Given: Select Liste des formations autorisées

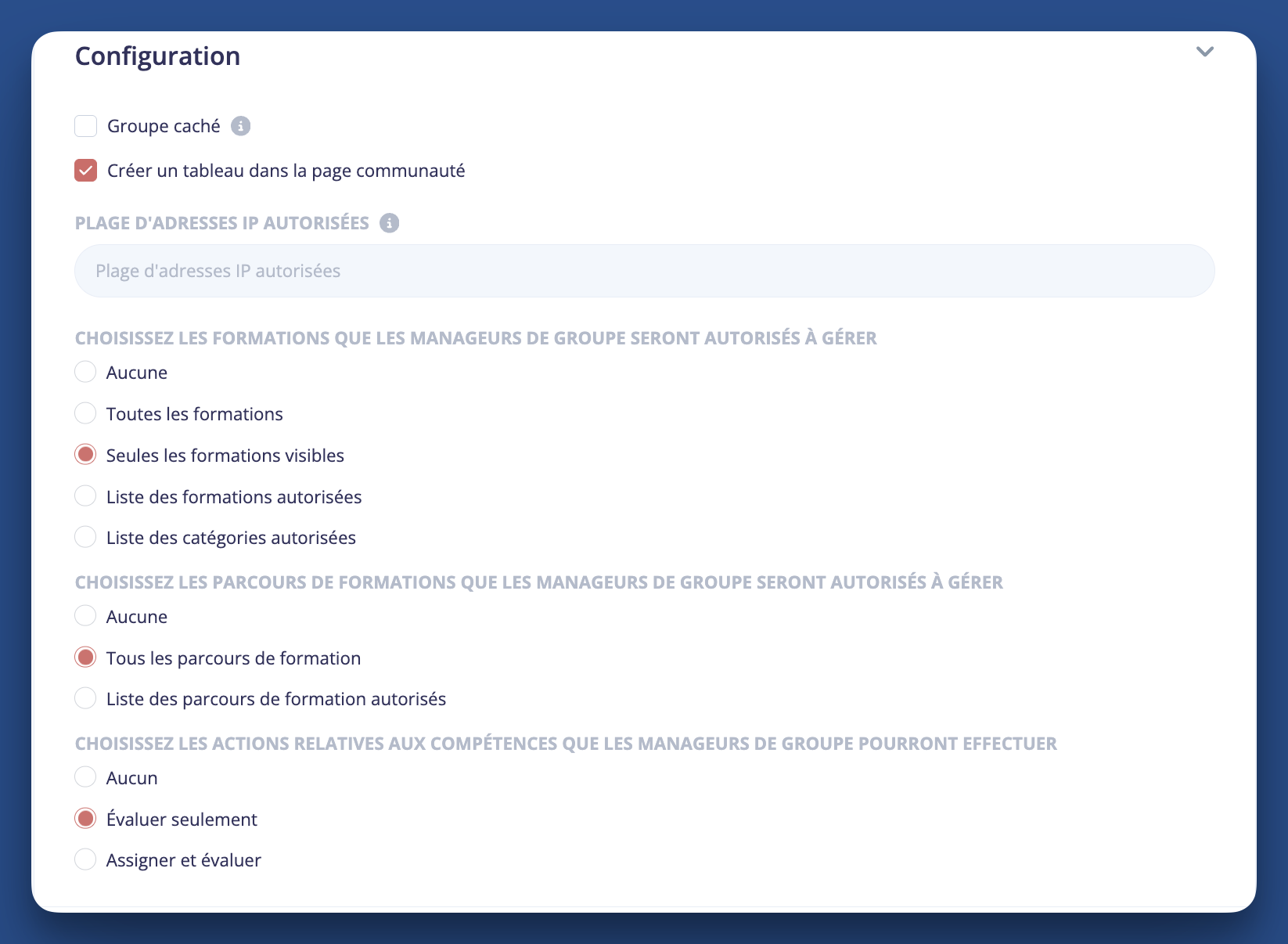Looking at the screenshot, I should click(85, 496).
